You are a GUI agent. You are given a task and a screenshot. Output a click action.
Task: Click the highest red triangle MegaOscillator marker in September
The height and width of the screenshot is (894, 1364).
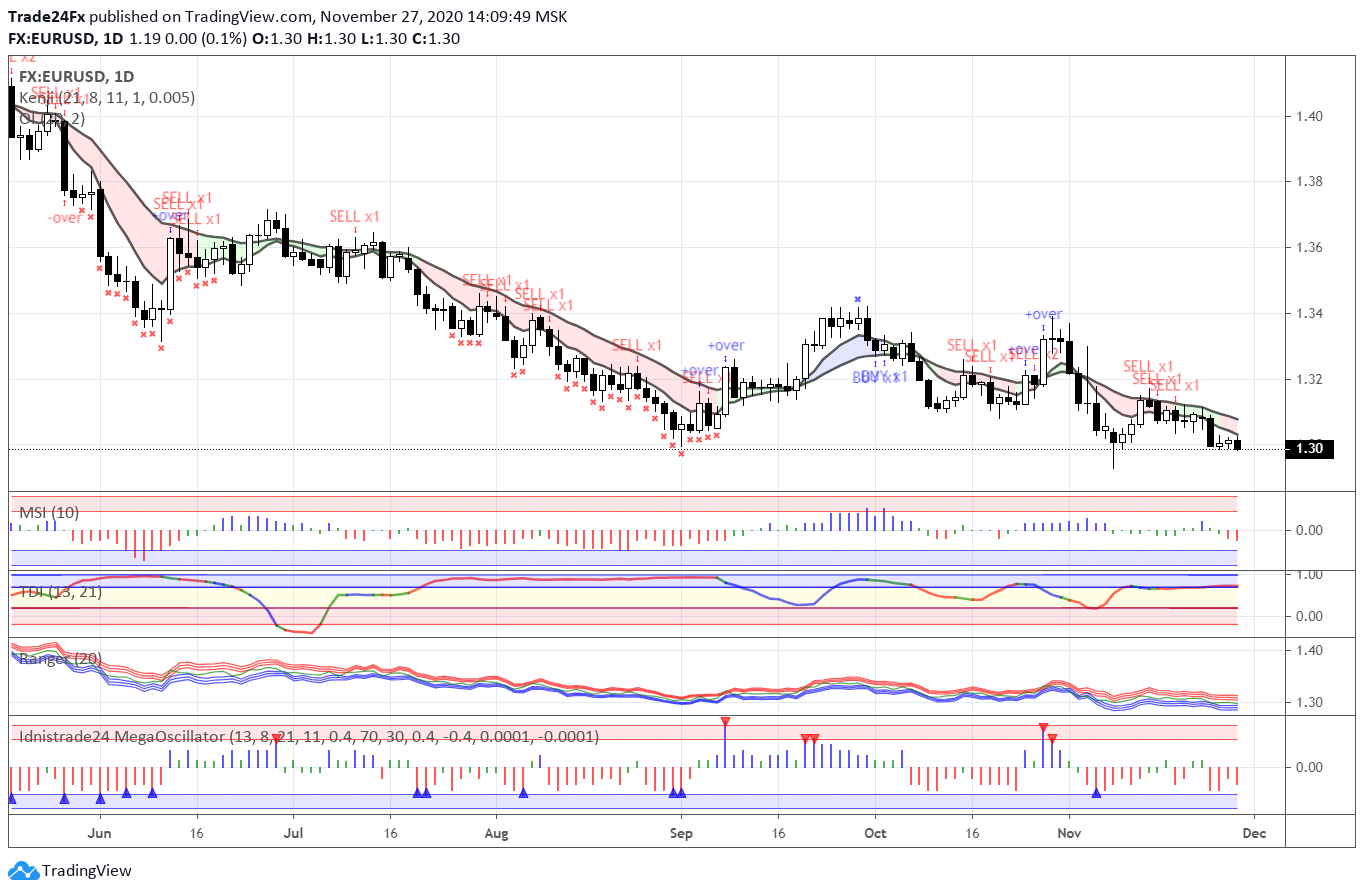[x=725, y=721]
